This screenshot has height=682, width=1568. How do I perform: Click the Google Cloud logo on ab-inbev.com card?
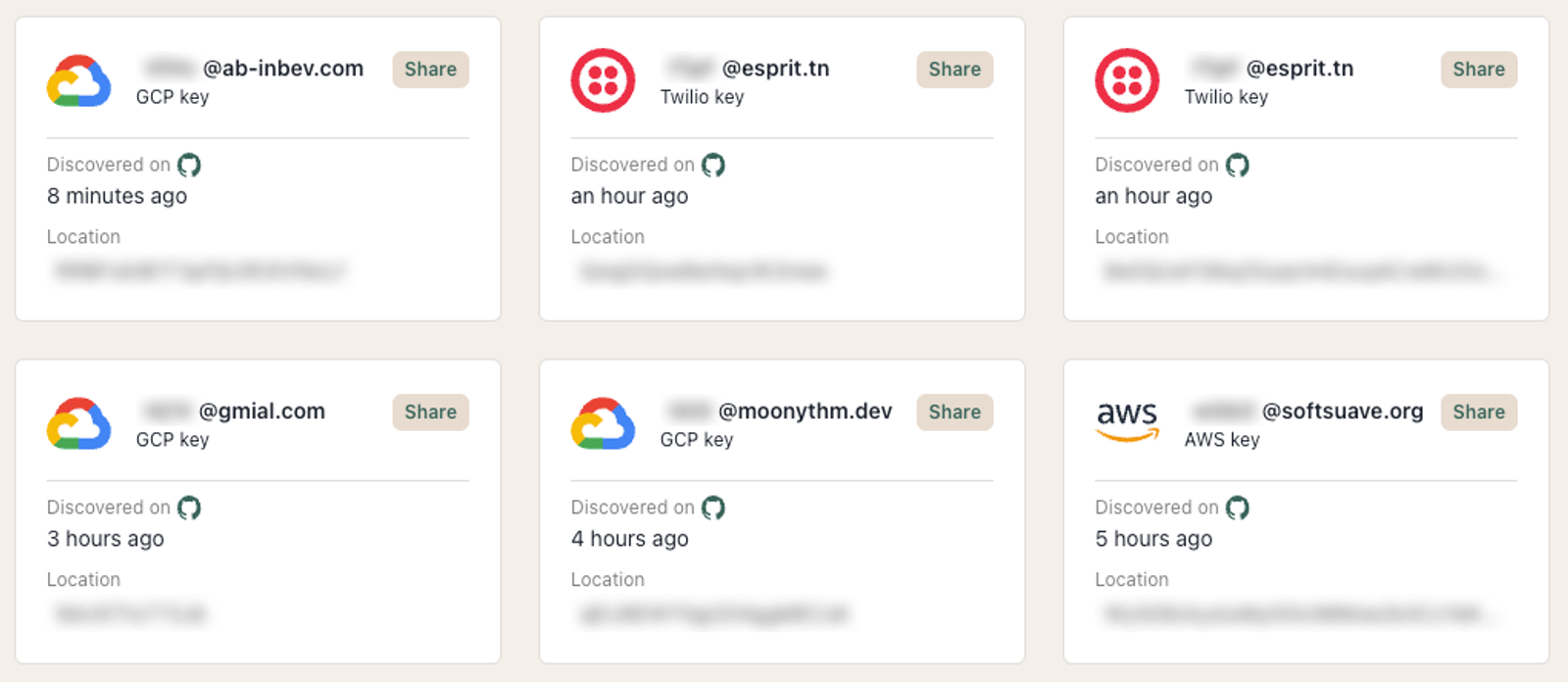(x=79, y=80)
